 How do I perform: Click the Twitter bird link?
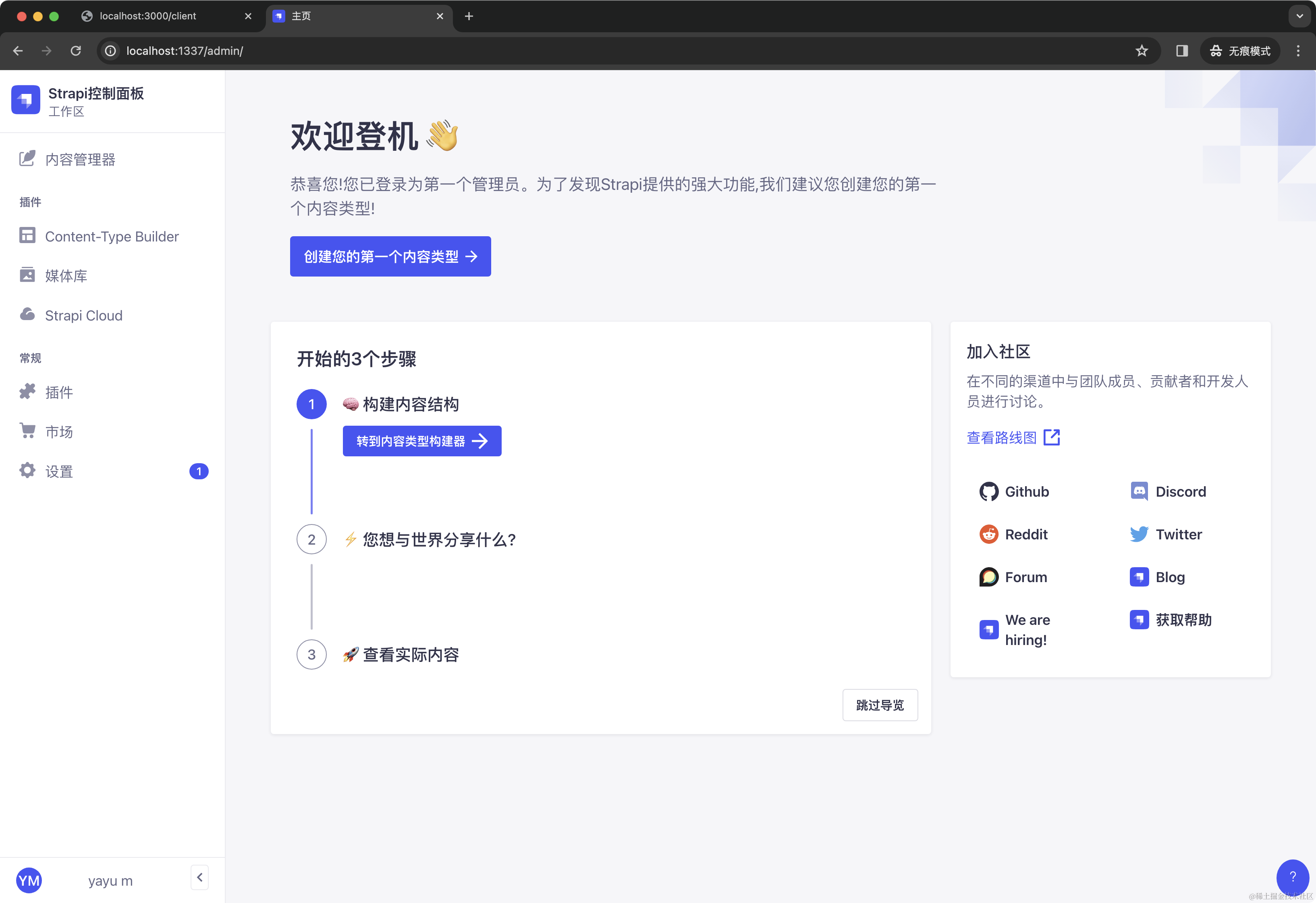click(1166, 534)
